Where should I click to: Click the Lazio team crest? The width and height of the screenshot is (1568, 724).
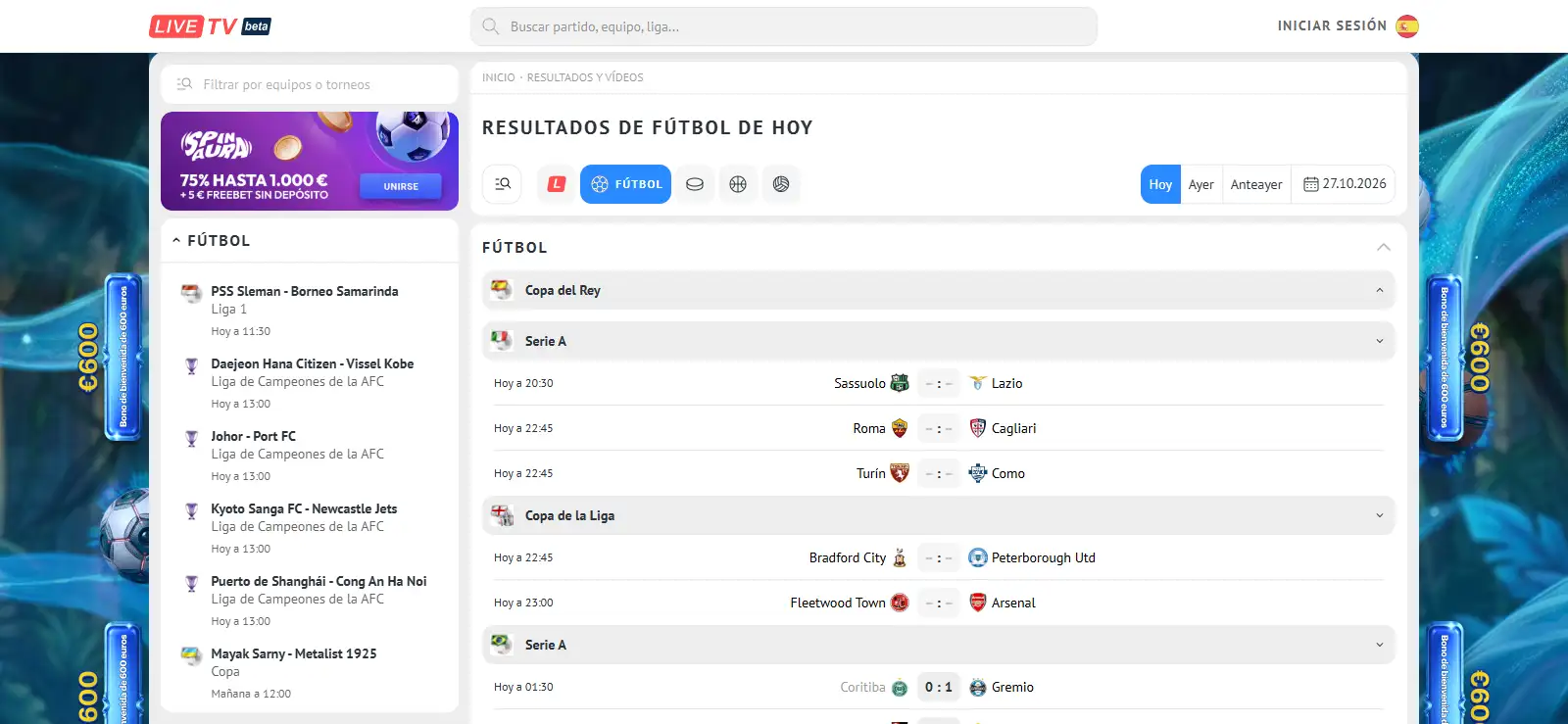[977, 383]
